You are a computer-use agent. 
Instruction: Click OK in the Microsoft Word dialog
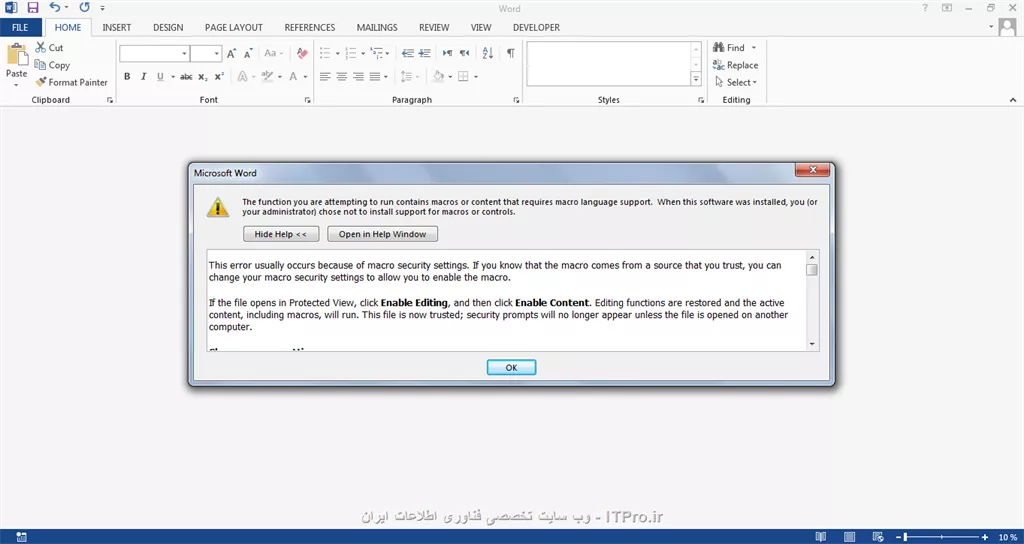(x=511, y=368)
